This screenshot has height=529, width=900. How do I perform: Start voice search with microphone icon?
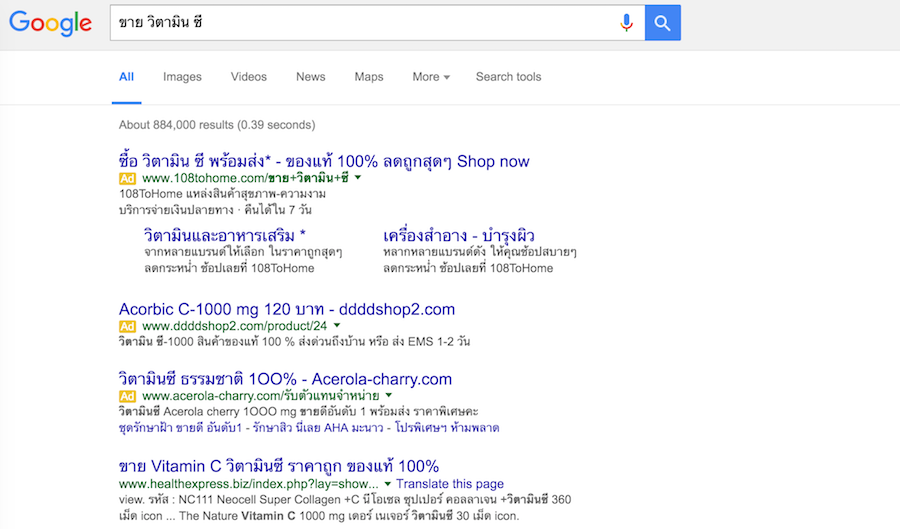point(626,23)
